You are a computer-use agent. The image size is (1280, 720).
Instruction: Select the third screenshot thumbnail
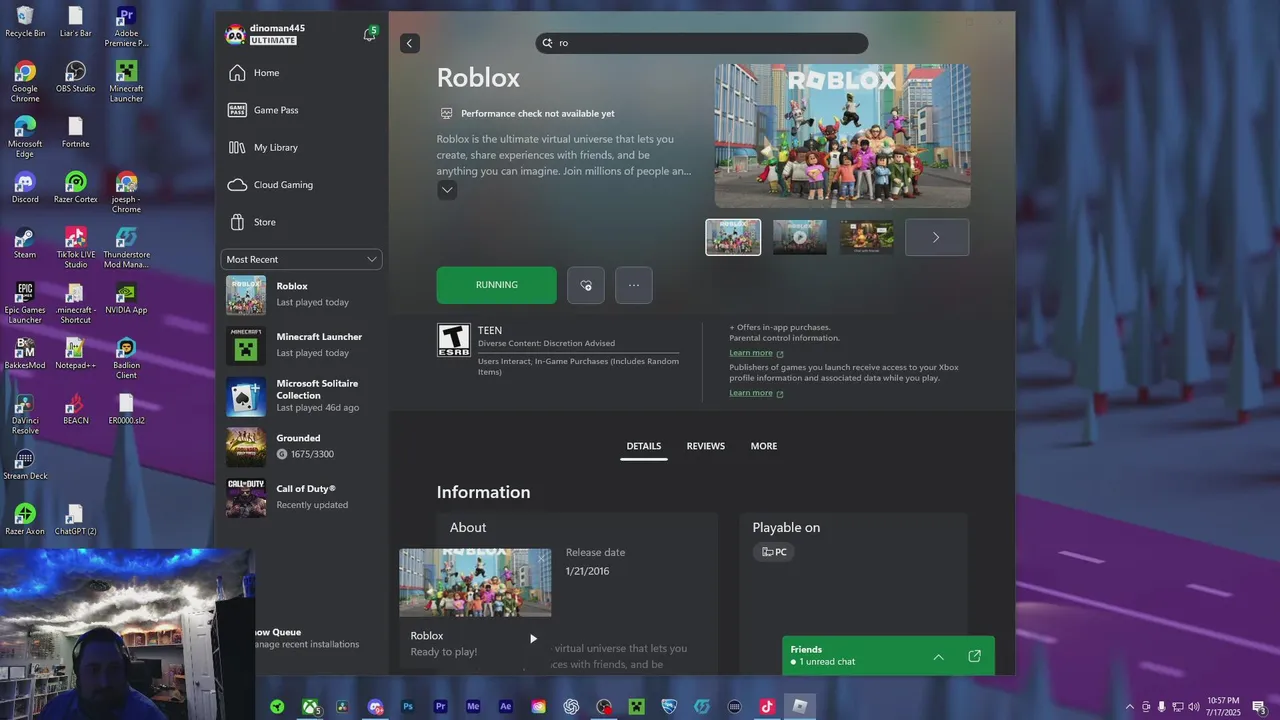(x=867, y=237)
